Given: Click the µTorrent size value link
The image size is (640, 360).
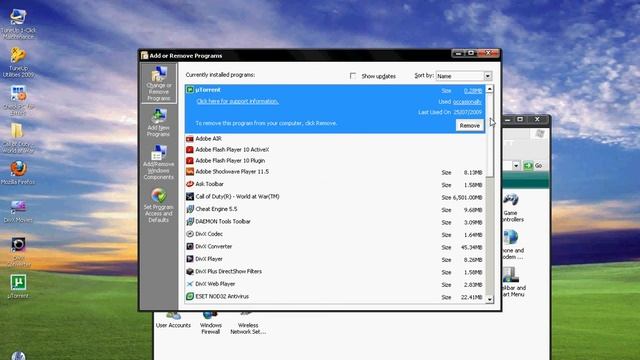Looking at the screenshot, I should pos(473,91).
